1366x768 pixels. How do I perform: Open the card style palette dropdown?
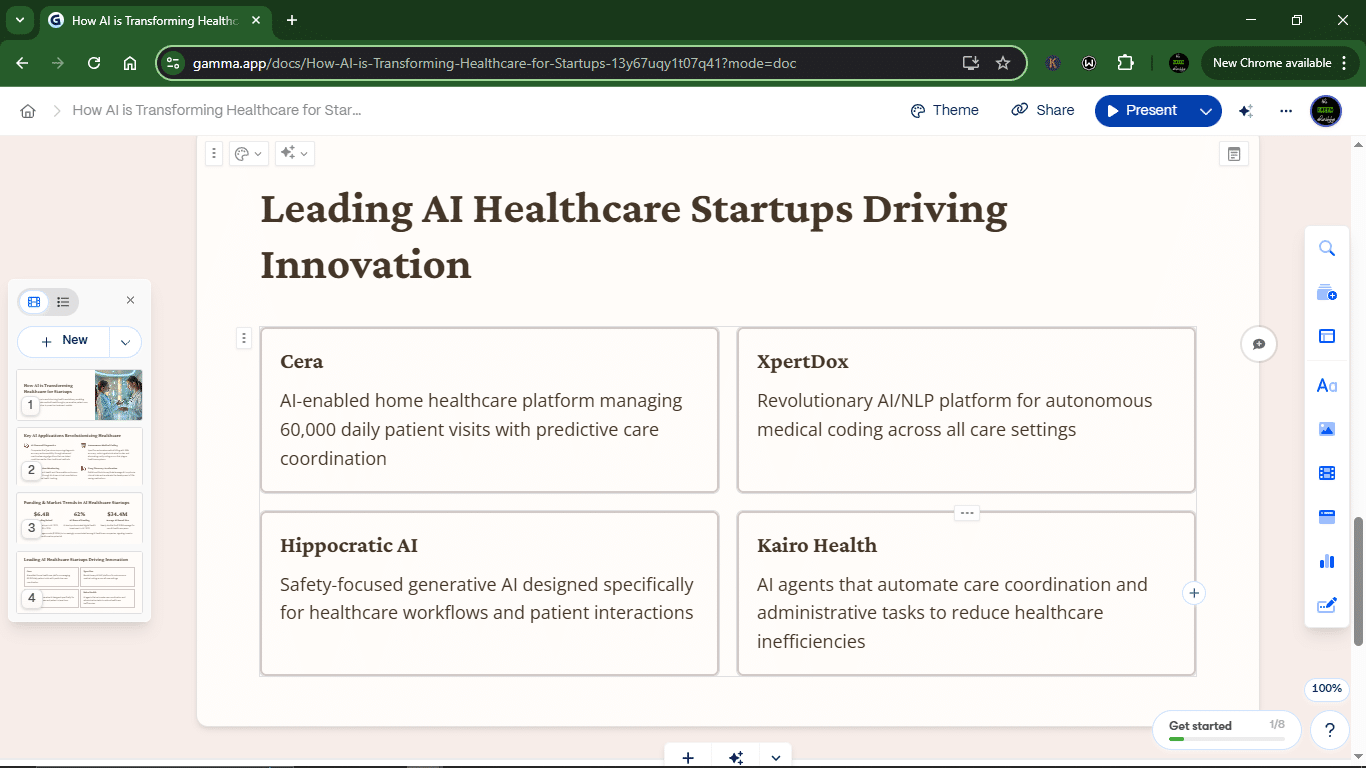tap(247, 153)
